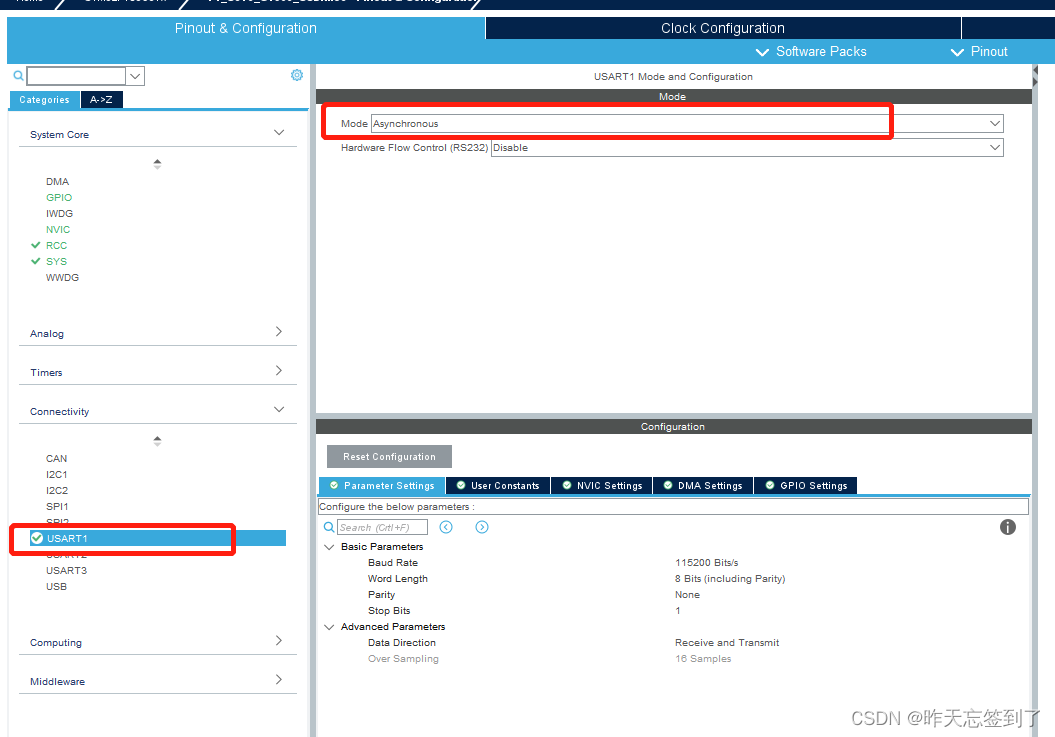Select CAN in Connectivity
1055x737 pixels.
pyautogui.click(x=57, y=458)
